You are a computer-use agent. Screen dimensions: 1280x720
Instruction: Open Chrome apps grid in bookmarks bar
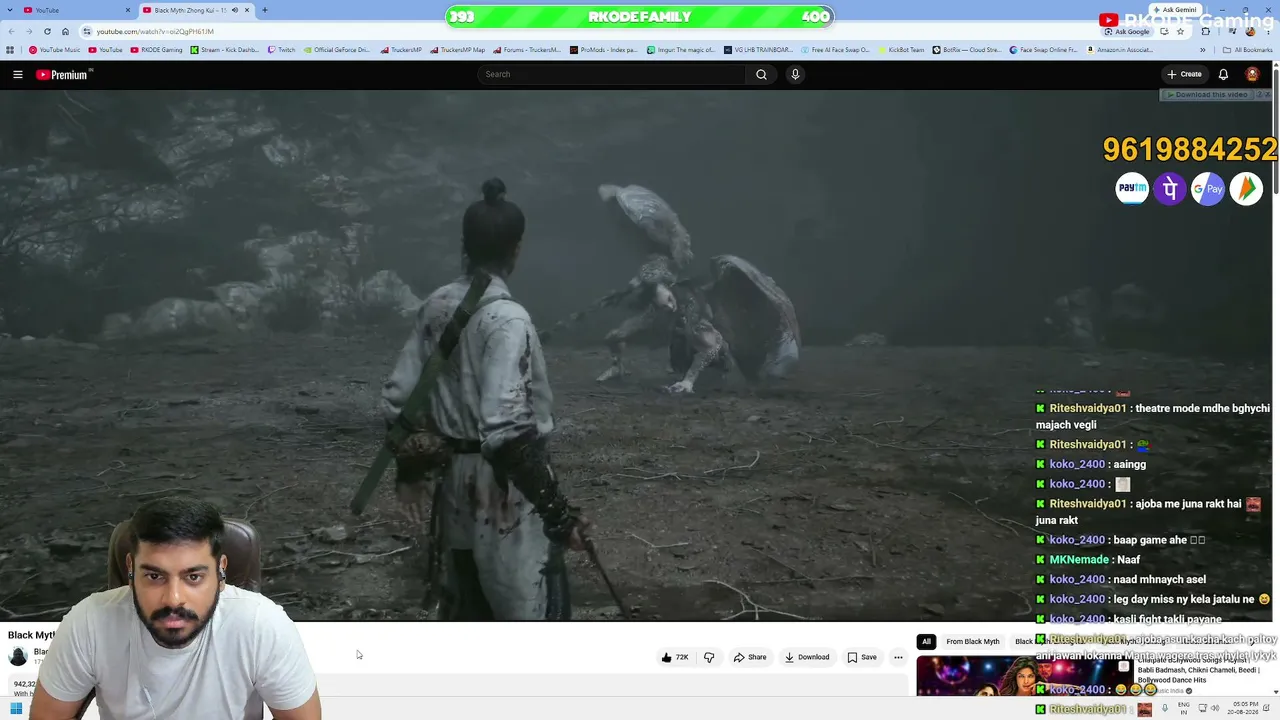coord(10,50)
